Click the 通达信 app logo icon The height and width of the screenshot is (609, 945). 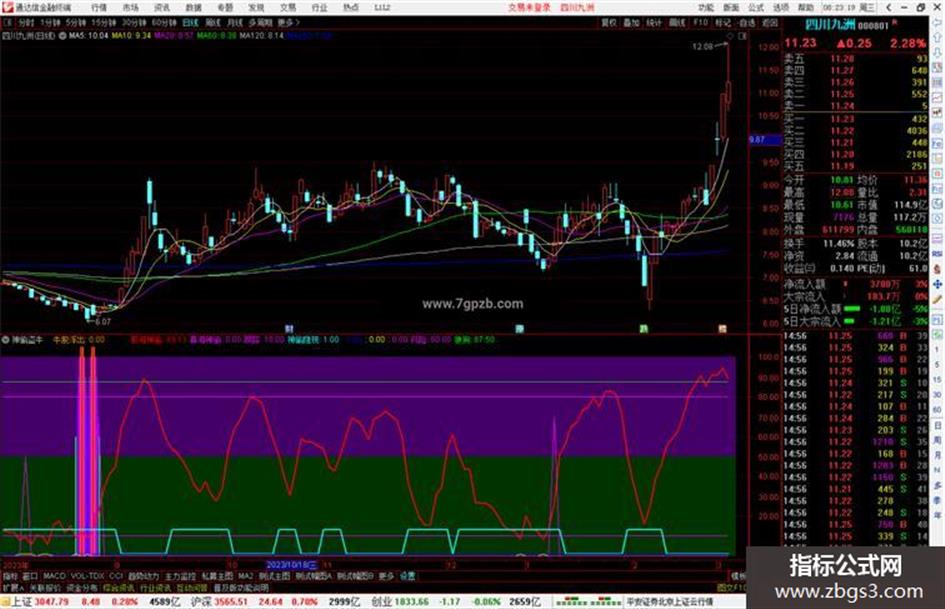(8, 8)
